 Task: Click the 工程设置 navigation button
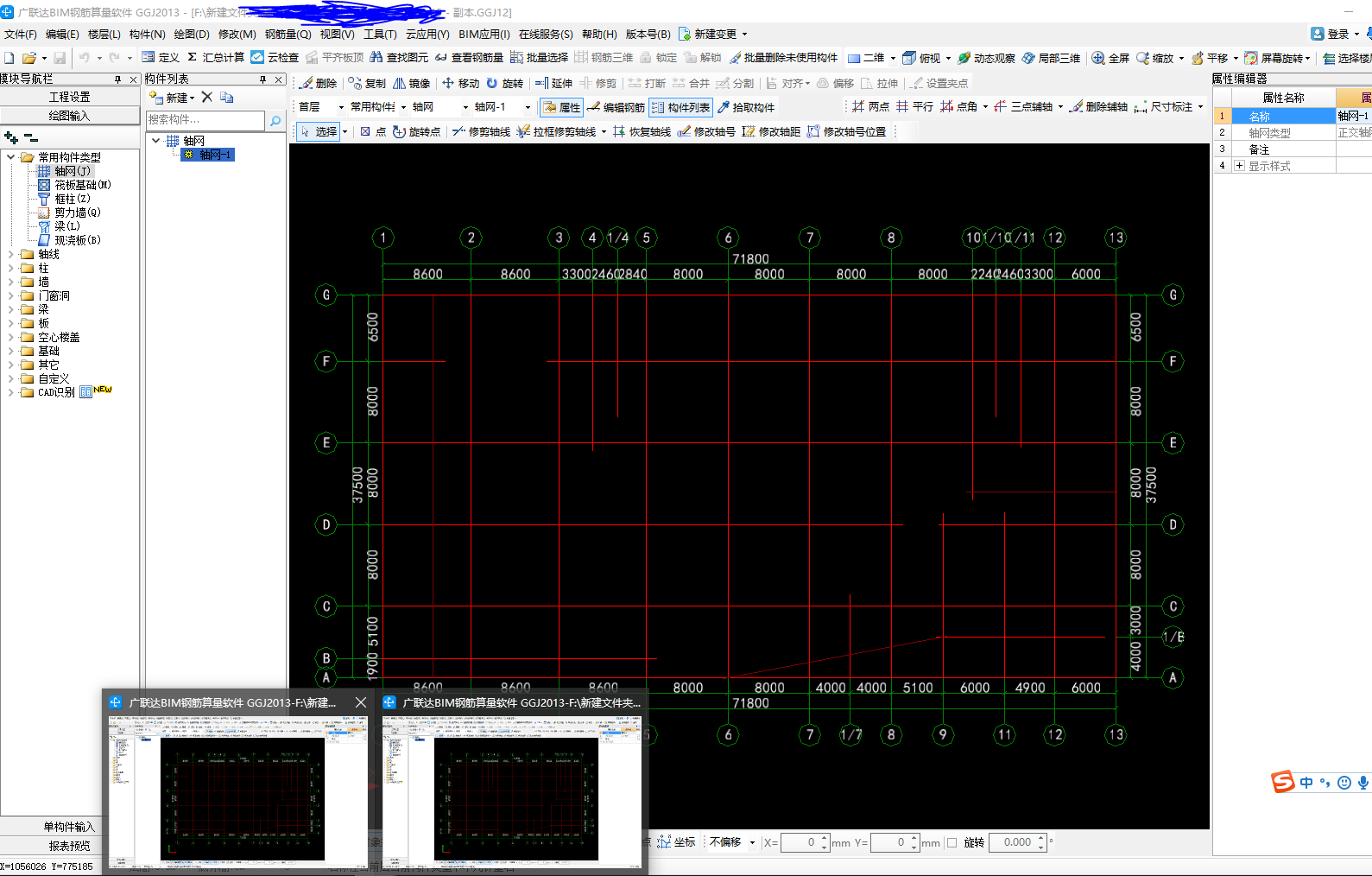69,98
